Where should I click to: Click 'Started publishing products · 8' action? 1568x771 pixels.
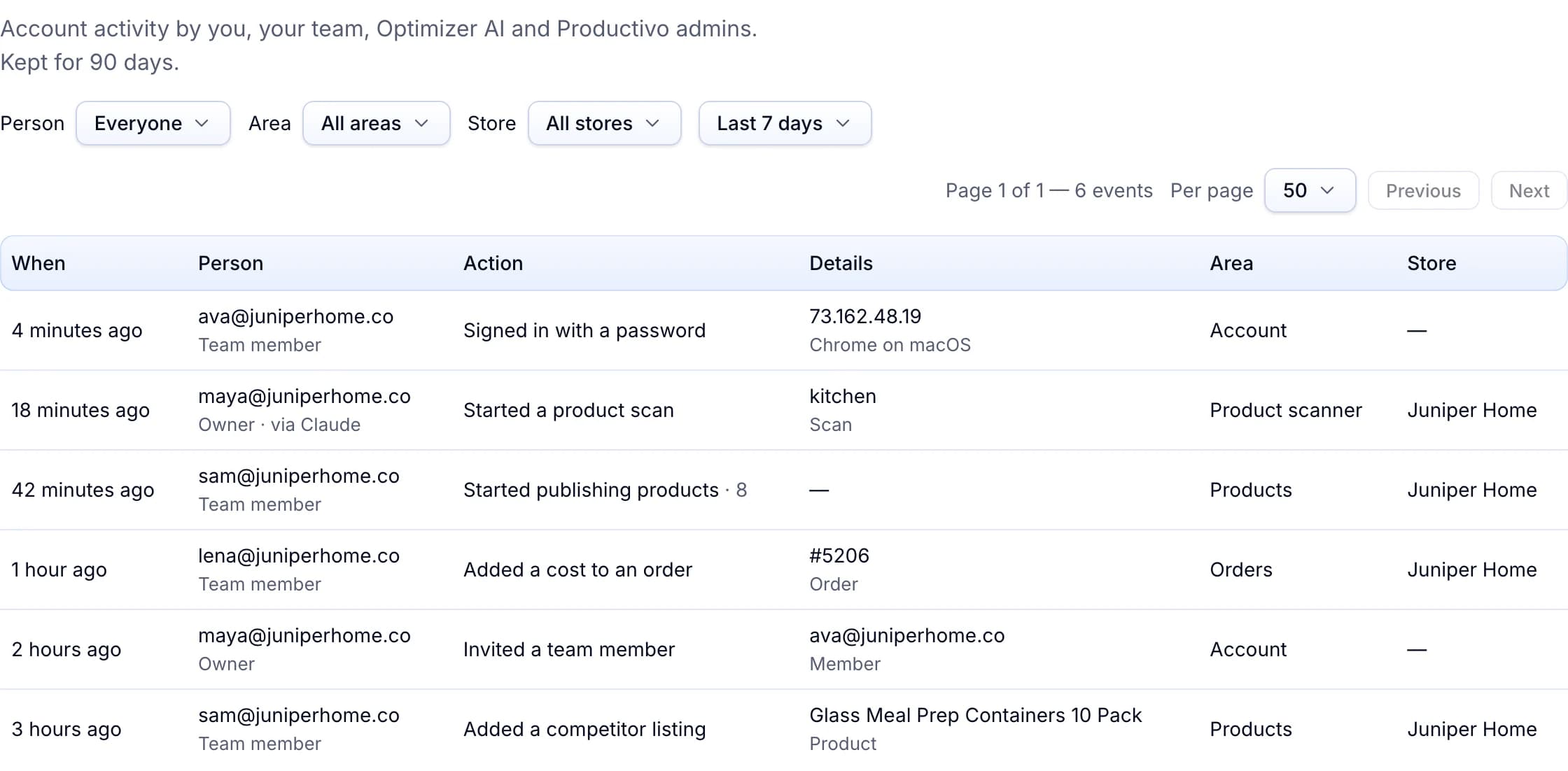click(x=605, y=490)
